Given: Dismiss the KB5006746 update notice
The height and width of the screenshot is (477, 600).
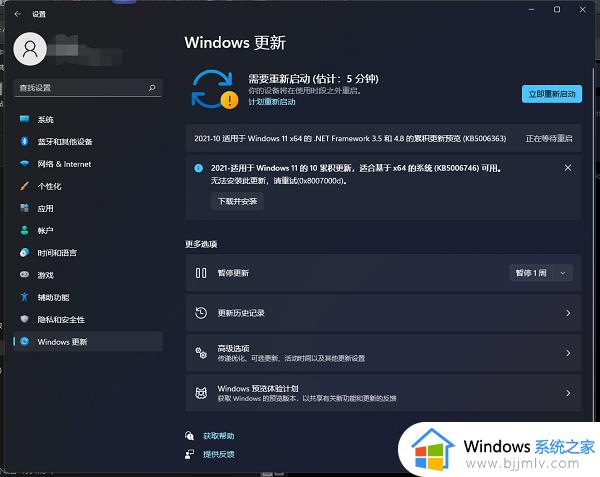Looking at the screenshot, I should click(x=568, y=168).
